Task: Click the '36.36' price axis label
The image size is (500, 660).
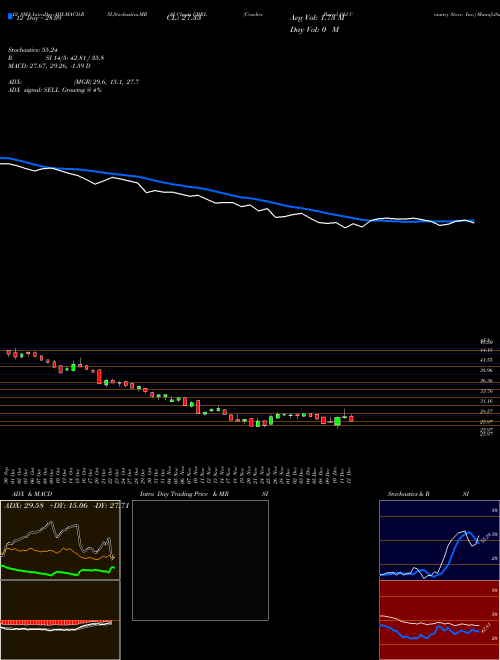Action: (x=487, y=381)
